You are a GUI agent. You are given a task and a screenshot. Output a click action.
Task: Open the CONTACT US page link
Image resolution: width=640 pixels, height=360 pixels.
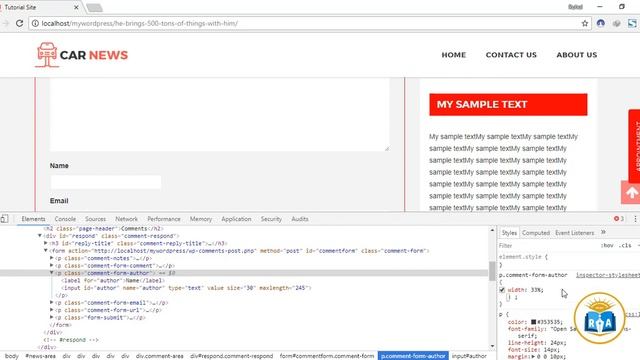tap(511, 55)
